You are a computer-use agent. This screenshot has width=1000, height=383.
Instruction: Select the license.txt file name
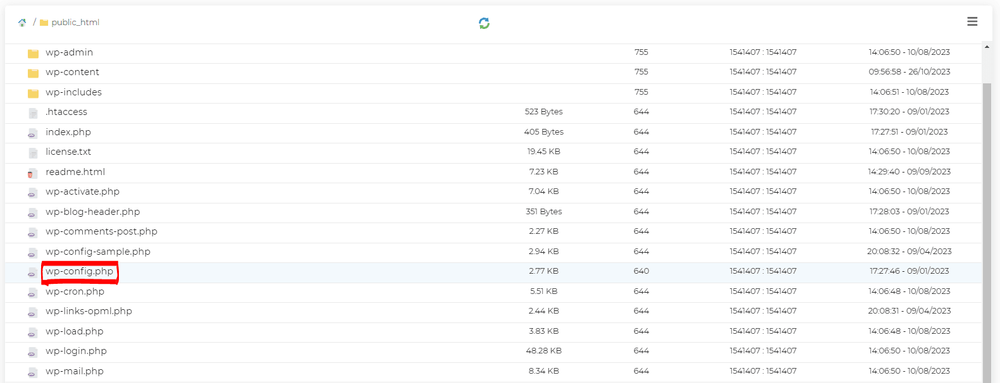68,152
